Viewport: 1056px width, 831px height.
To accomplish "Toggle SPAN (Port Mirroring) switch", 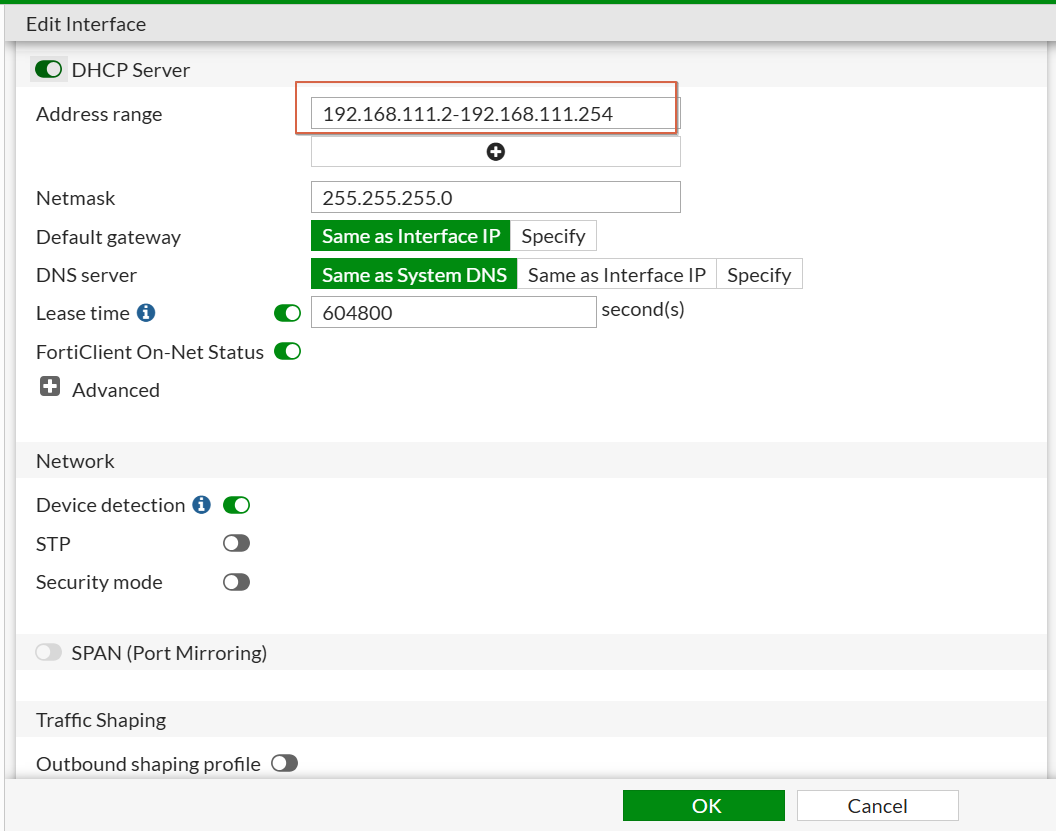I will (48, 653).
